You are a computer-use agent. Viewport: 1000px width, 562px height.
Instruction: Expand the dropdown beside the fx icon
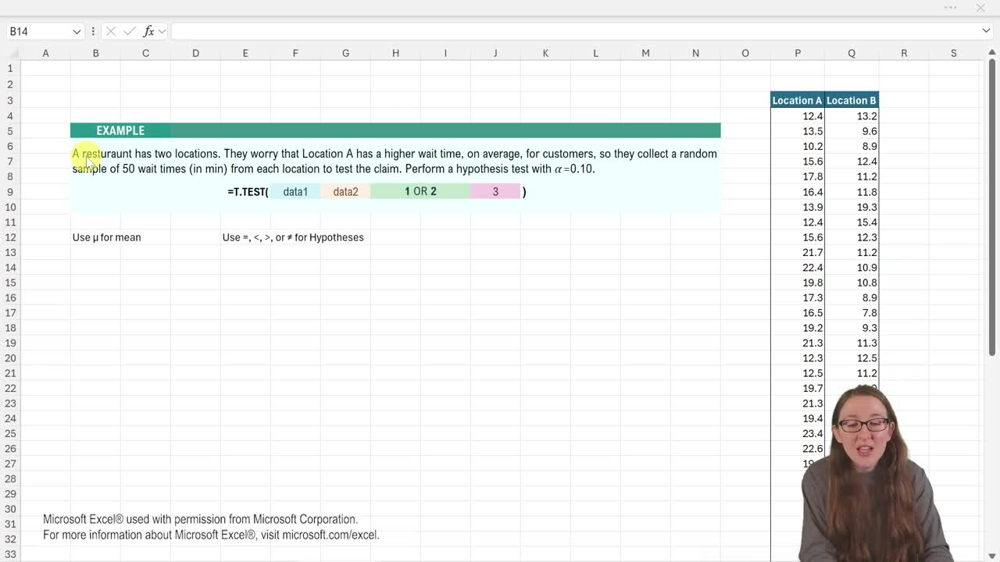[x=162, y=31]
